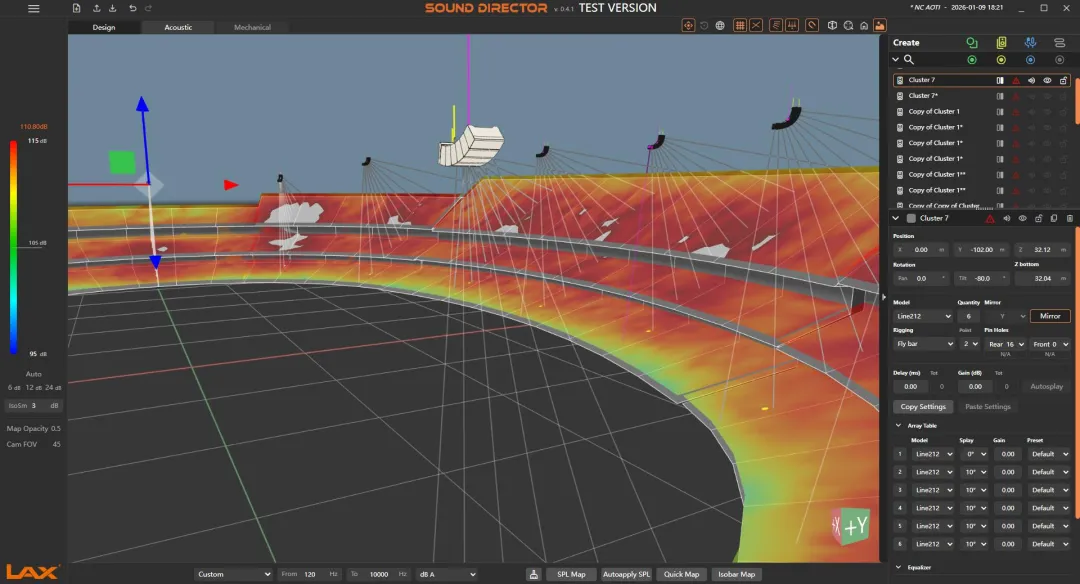Screen dimensions: 1080x584
Task: Click the orange picture/map view icon
Action: tap(880, 25)
